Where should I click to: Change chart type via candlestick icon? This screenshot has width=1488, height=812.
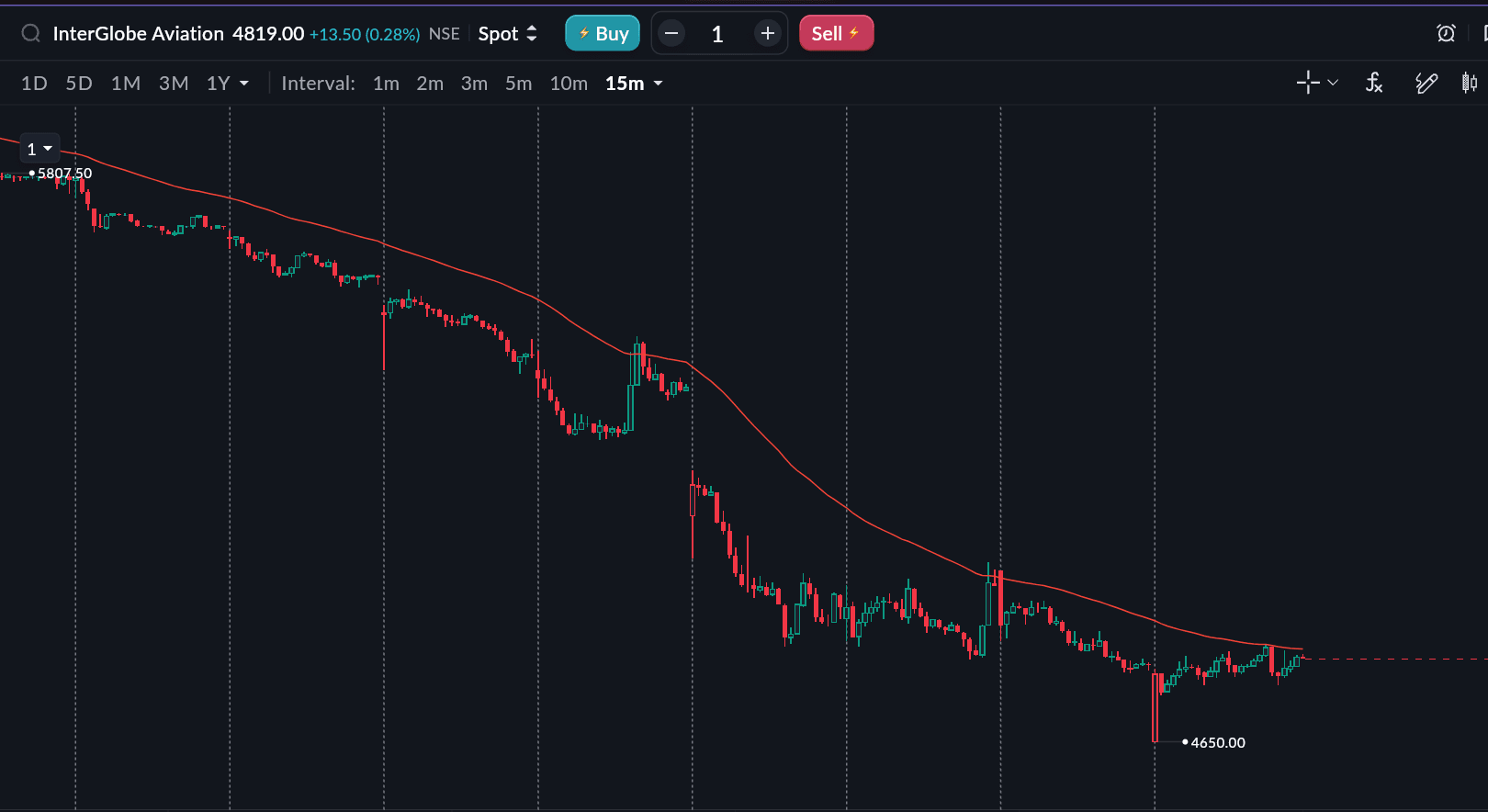click(1470, 83)
